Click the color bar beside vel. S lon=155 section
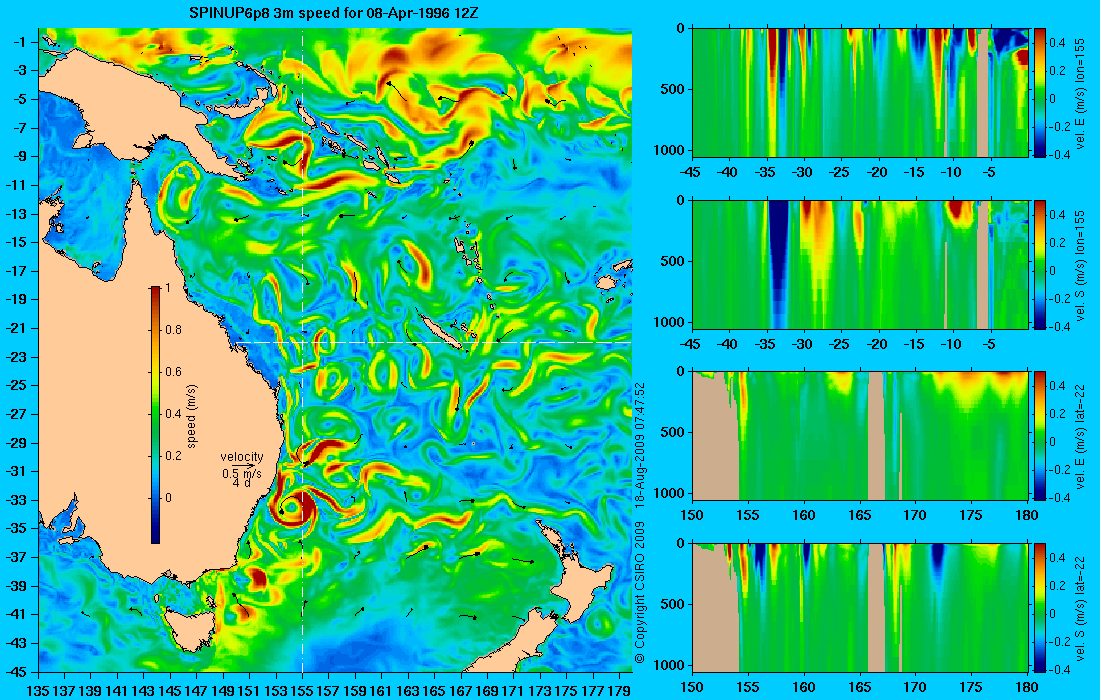This screenshot has height=700, width=1100. (1039, 264)
